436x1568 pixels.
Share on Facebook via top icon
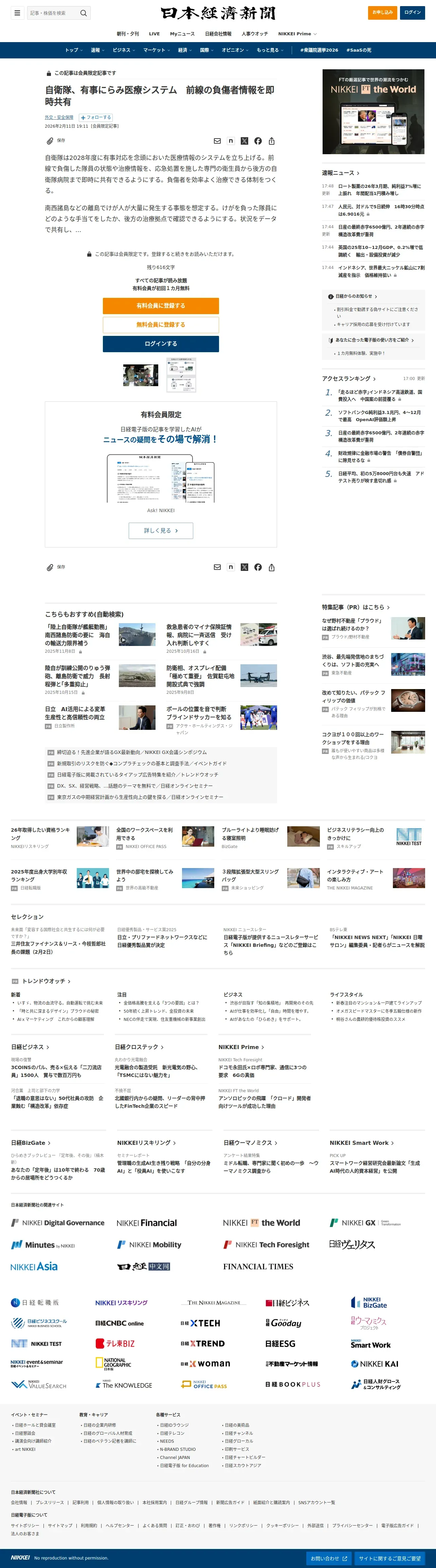click(x=258, y=141)
